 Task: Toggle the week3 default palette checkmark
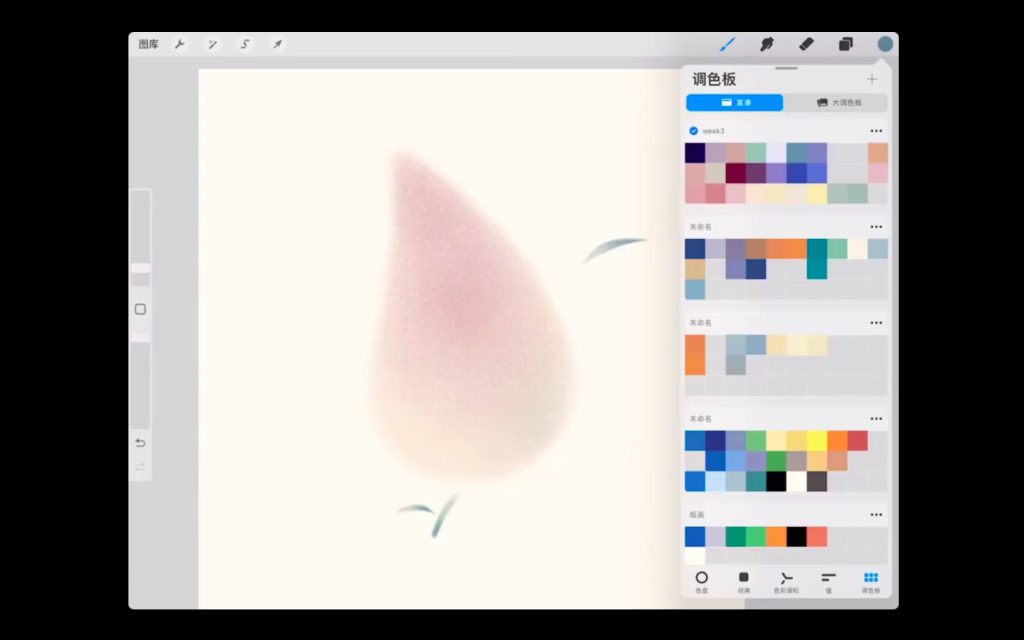pos(693,131)
